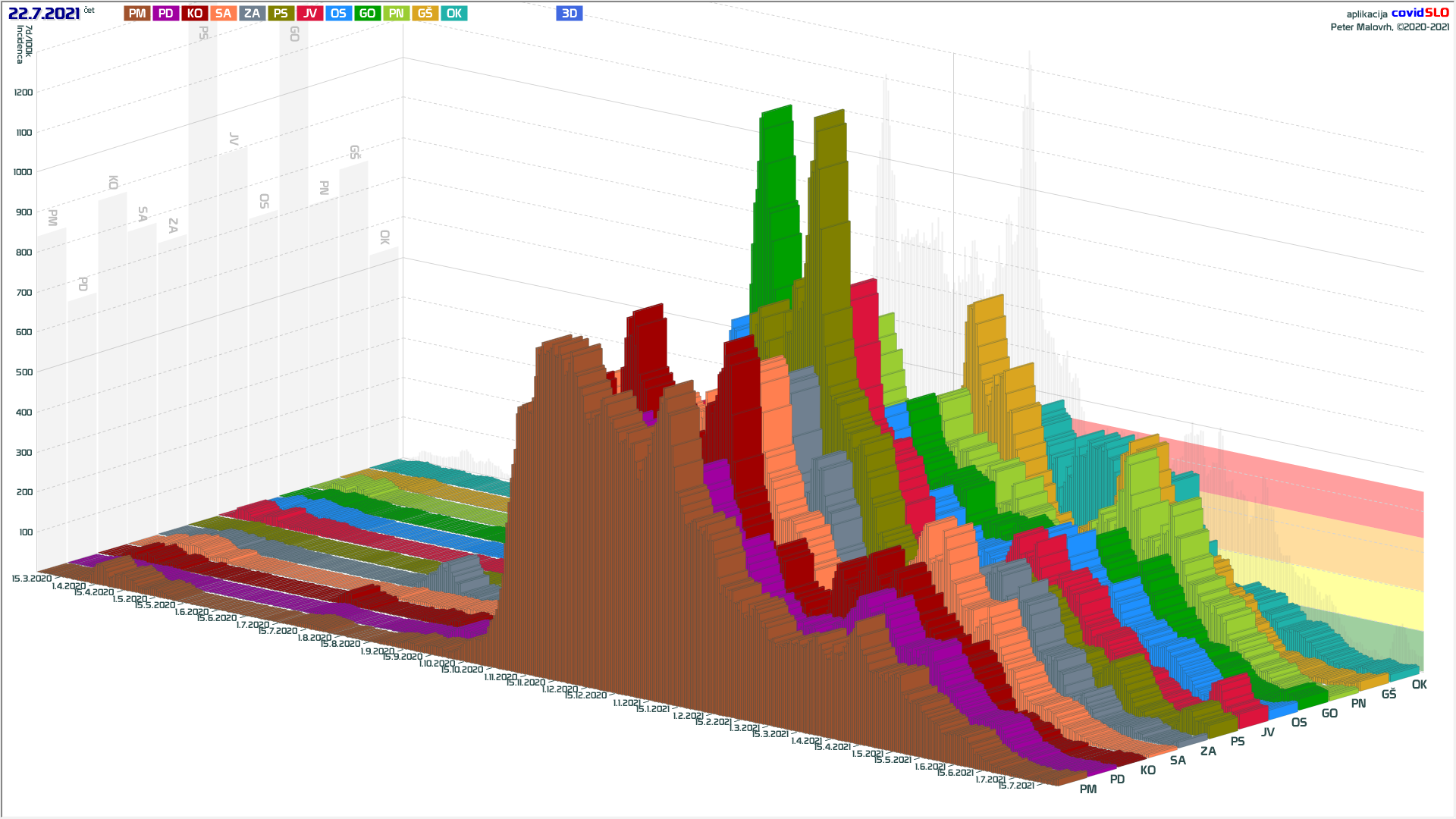Click the 15.7.2021 date axis label

1016,786
